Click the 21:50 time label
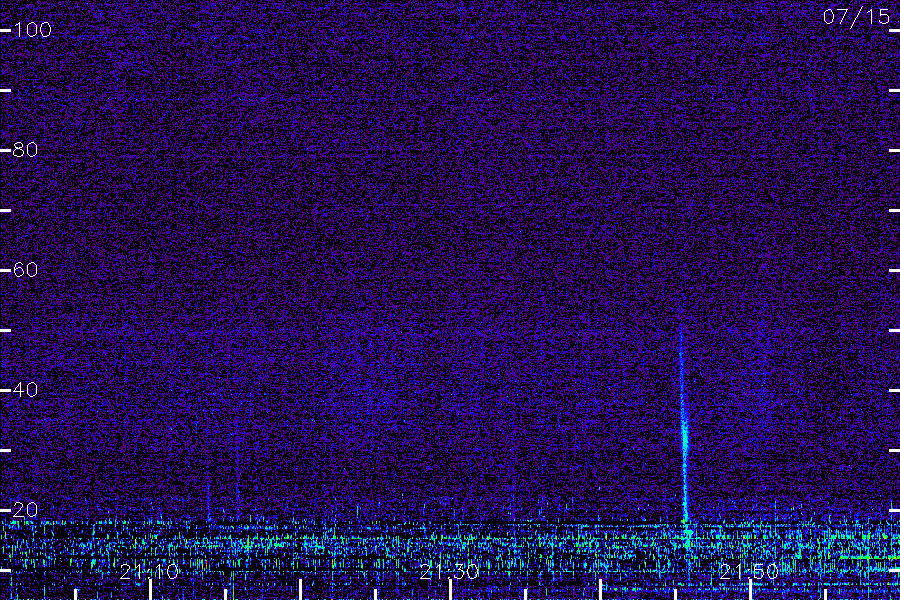900x600 pixels. (x=749, y=571)
